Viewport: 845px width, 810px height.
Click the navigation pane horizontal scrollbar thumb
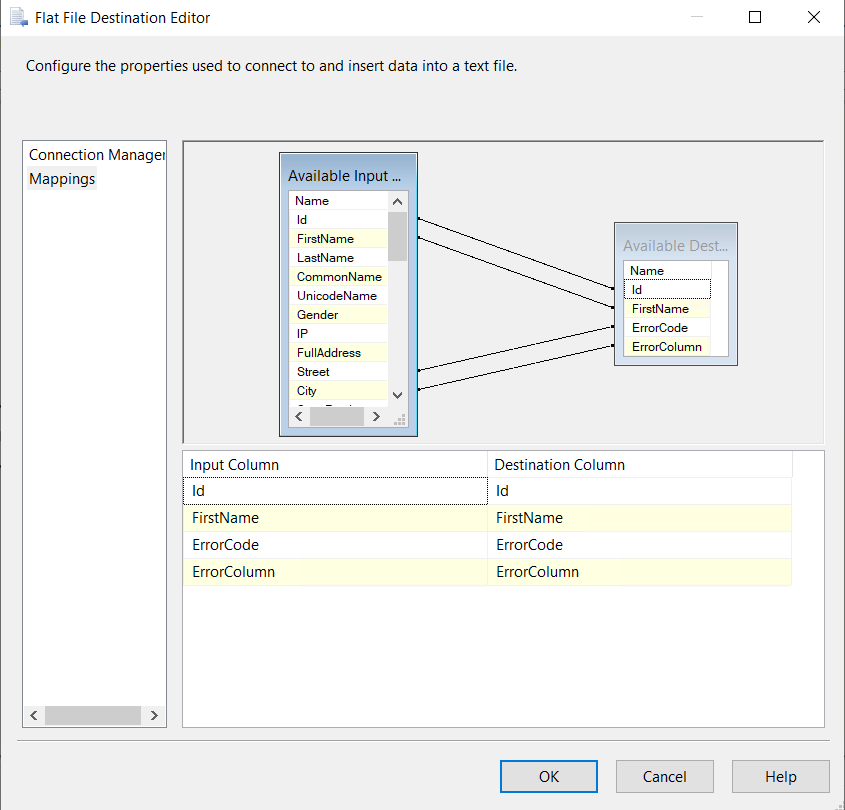point(92,715)
